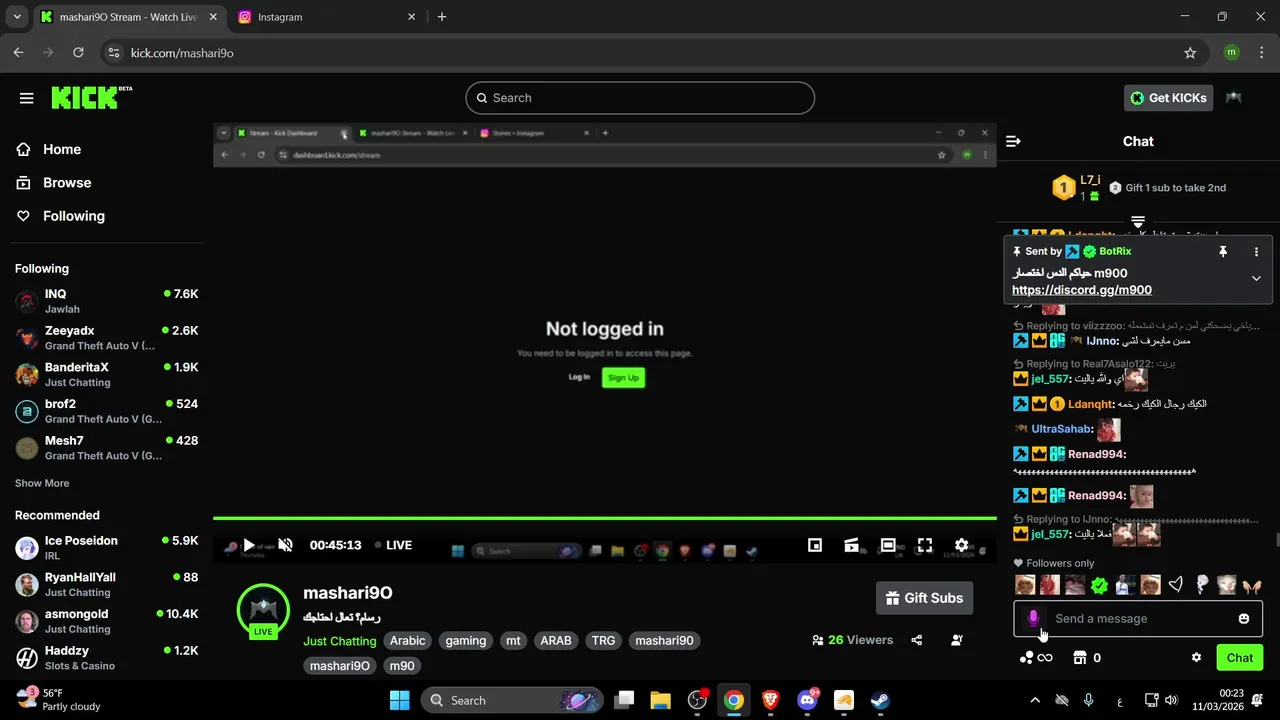Select the gaming tag

coord(466,641)
